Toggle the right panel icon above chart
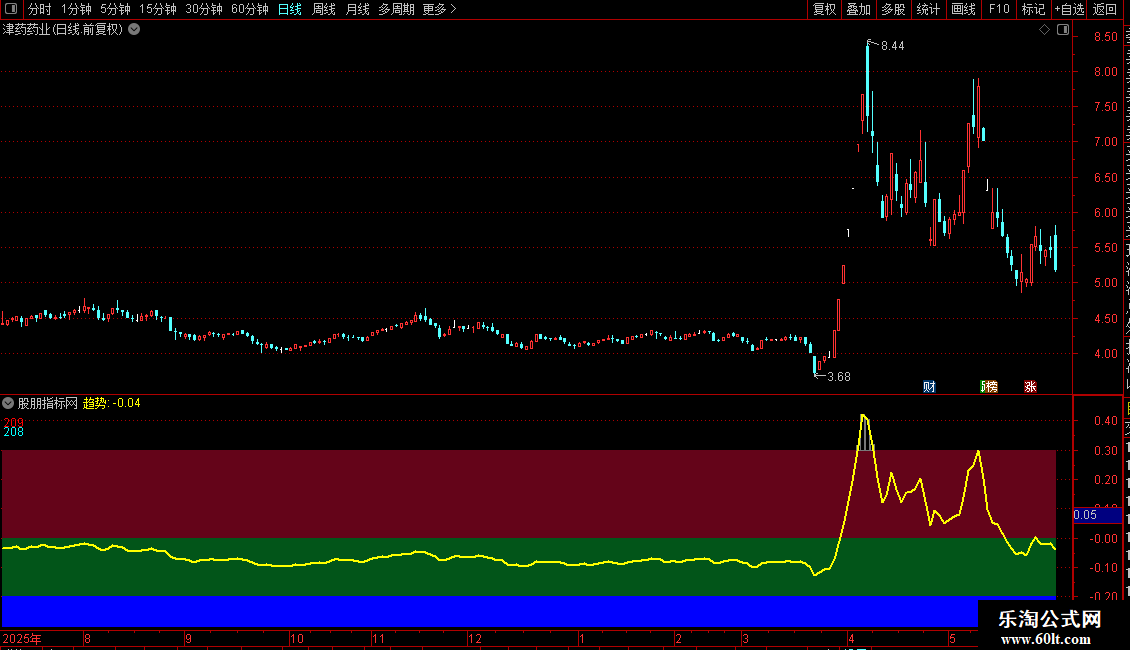Image resolution: width=1130 pixels, height=650 pixels. tap(1063, 30)
